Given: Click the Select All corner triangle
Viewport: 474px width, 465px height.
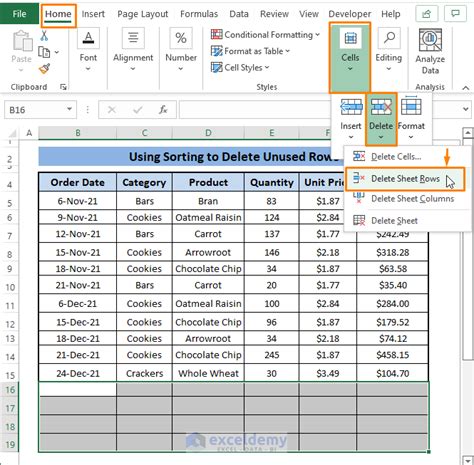Looking at the screenshot, I should click(12, 133).
